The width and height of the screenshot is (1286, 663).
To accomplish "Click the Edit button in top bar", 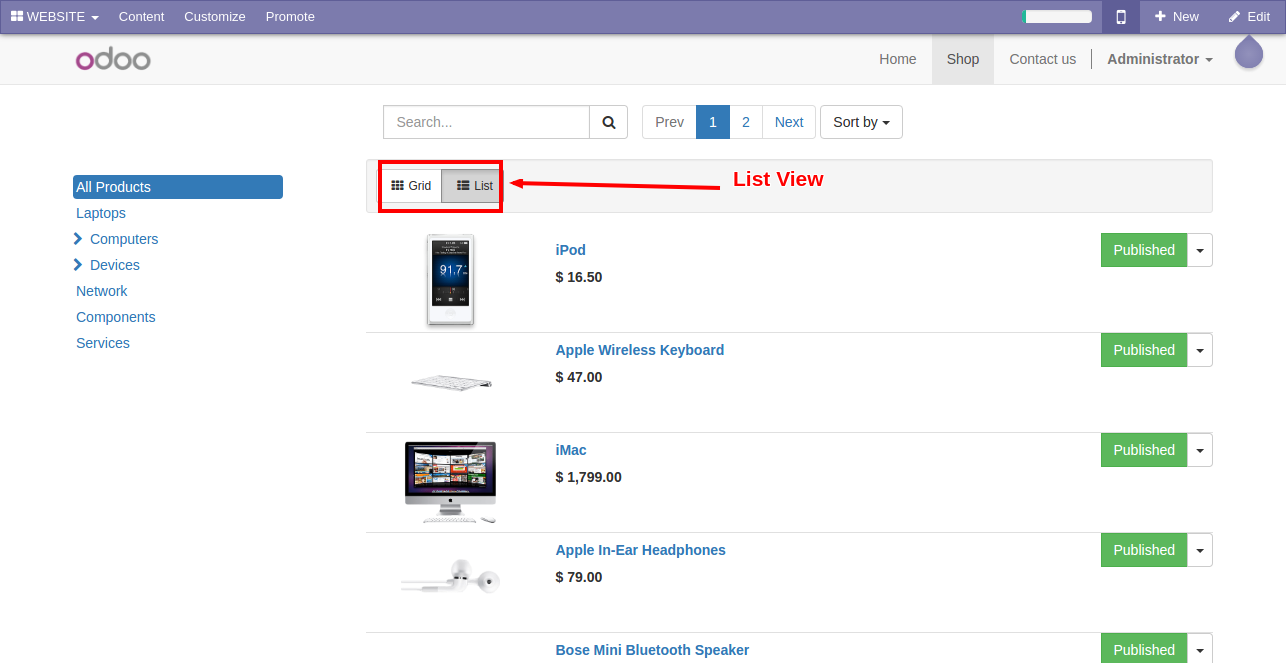I will click(x=1249, y=17).
